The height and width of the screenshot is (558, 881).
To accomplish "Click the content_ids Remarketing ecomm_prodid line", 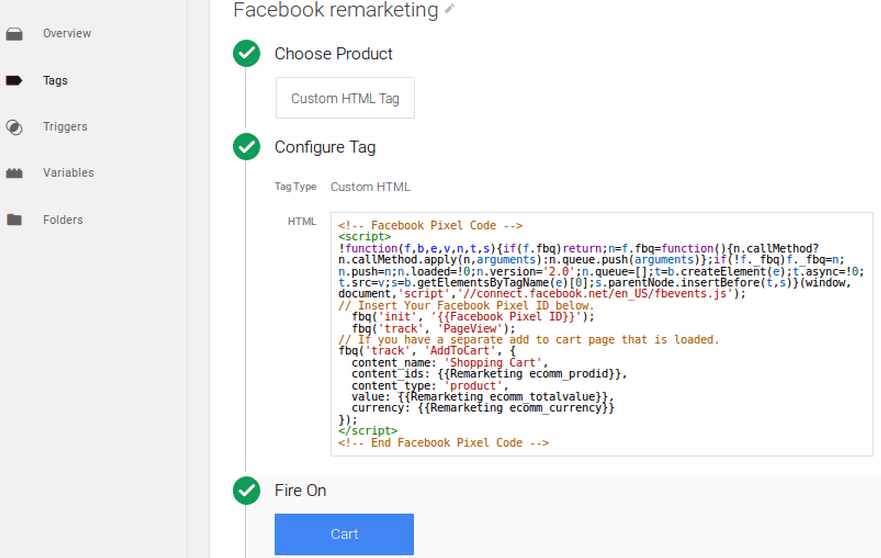I will pos(489,374).
